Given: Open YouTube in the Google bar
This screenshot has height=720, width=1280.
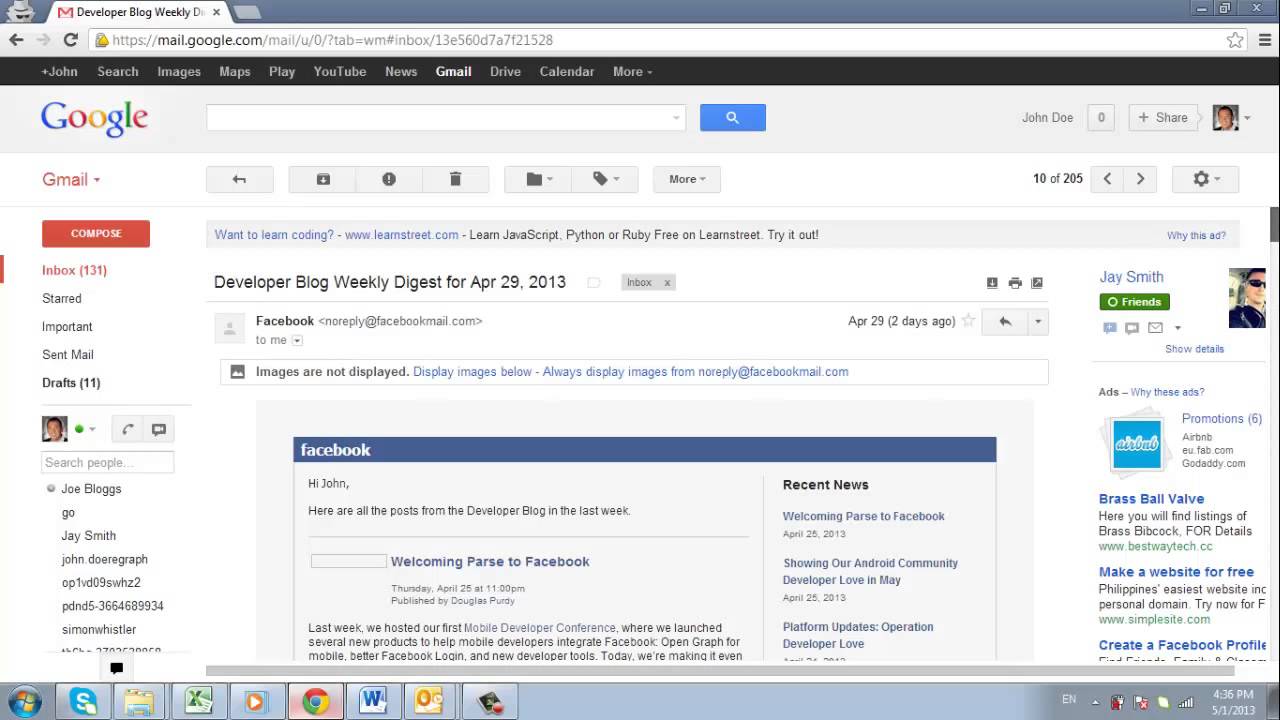Looking at the screenshot, I should (340, 71).
